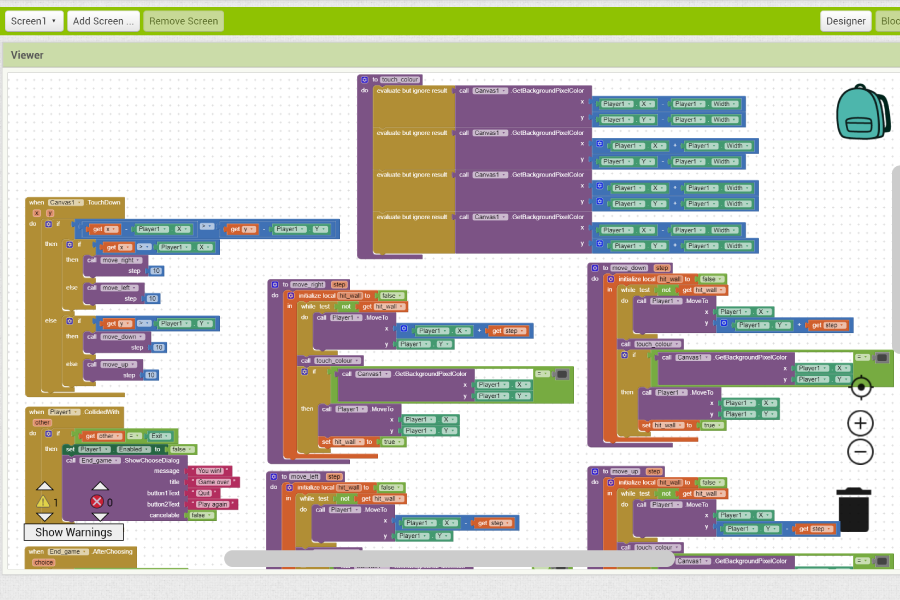
Task: Click the red error X indicator
Action: [x=97, y=502]
